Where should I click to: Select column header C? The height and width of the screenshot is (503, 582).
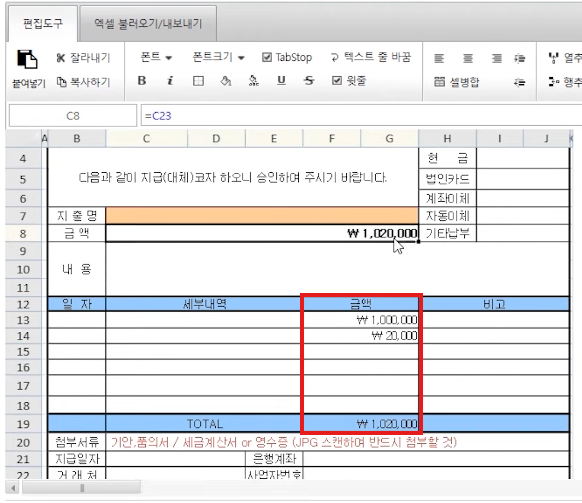coord(146,139)
